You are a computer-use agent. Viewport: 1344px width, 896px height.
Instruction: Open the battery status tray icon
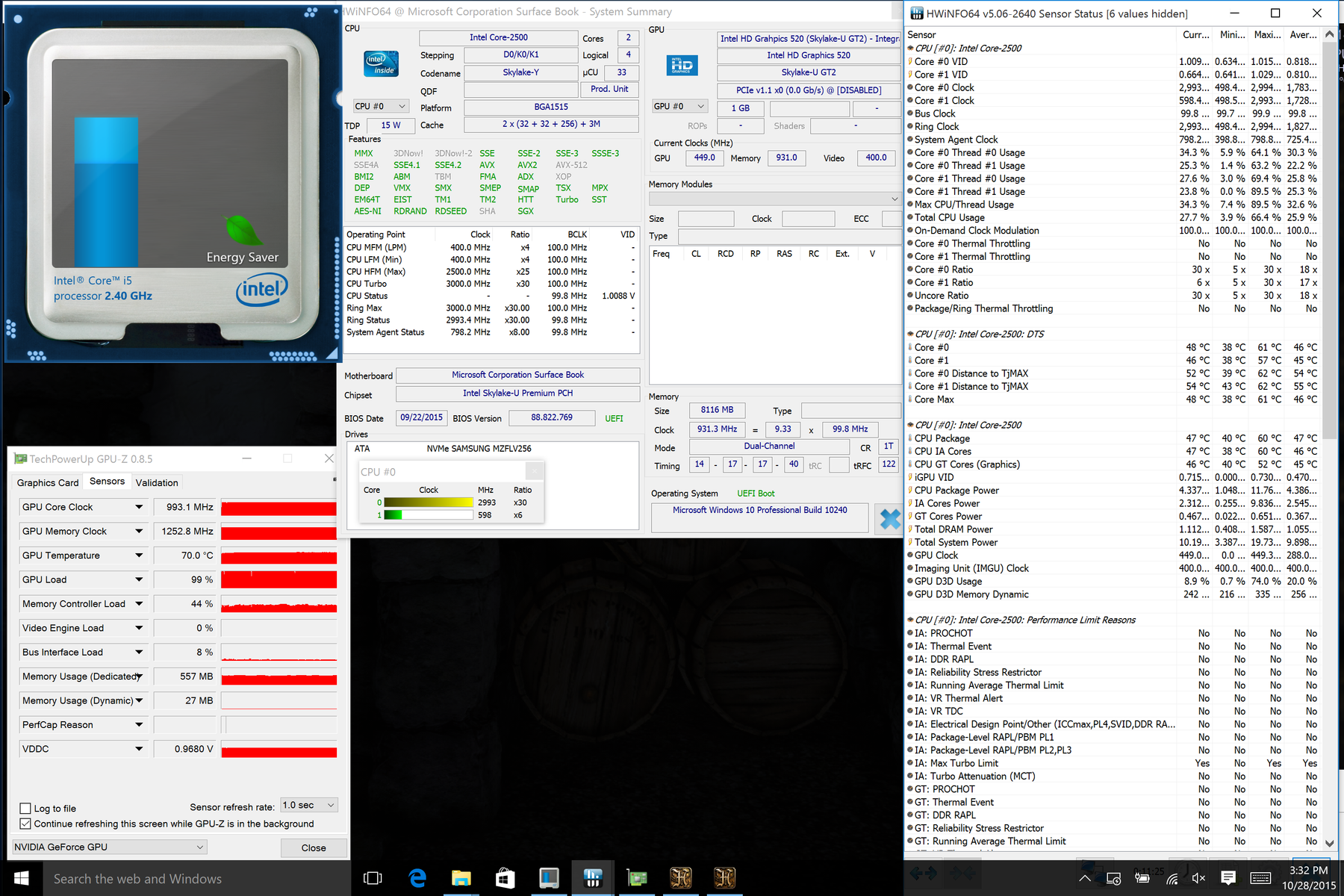[x=1142, y=879]
